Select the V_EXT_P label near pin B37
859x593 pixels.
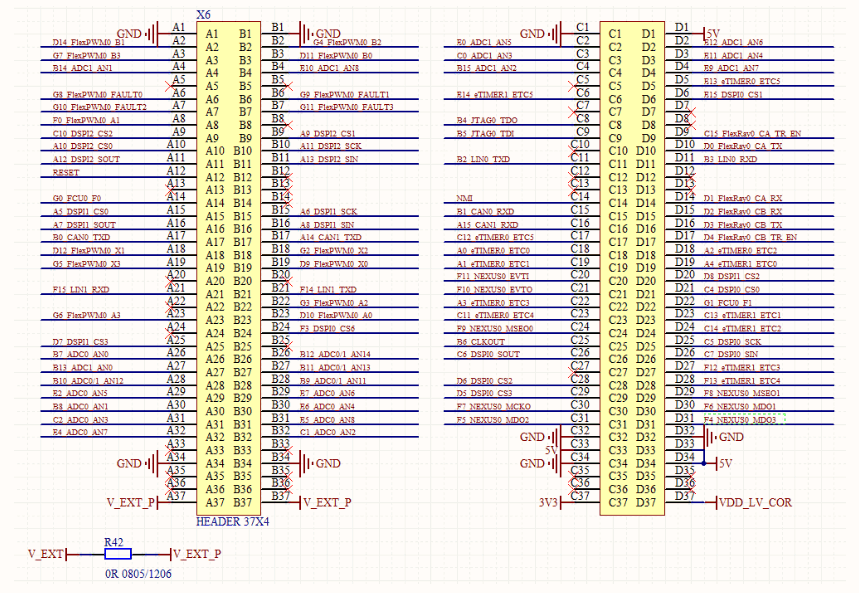pos(325,503)
